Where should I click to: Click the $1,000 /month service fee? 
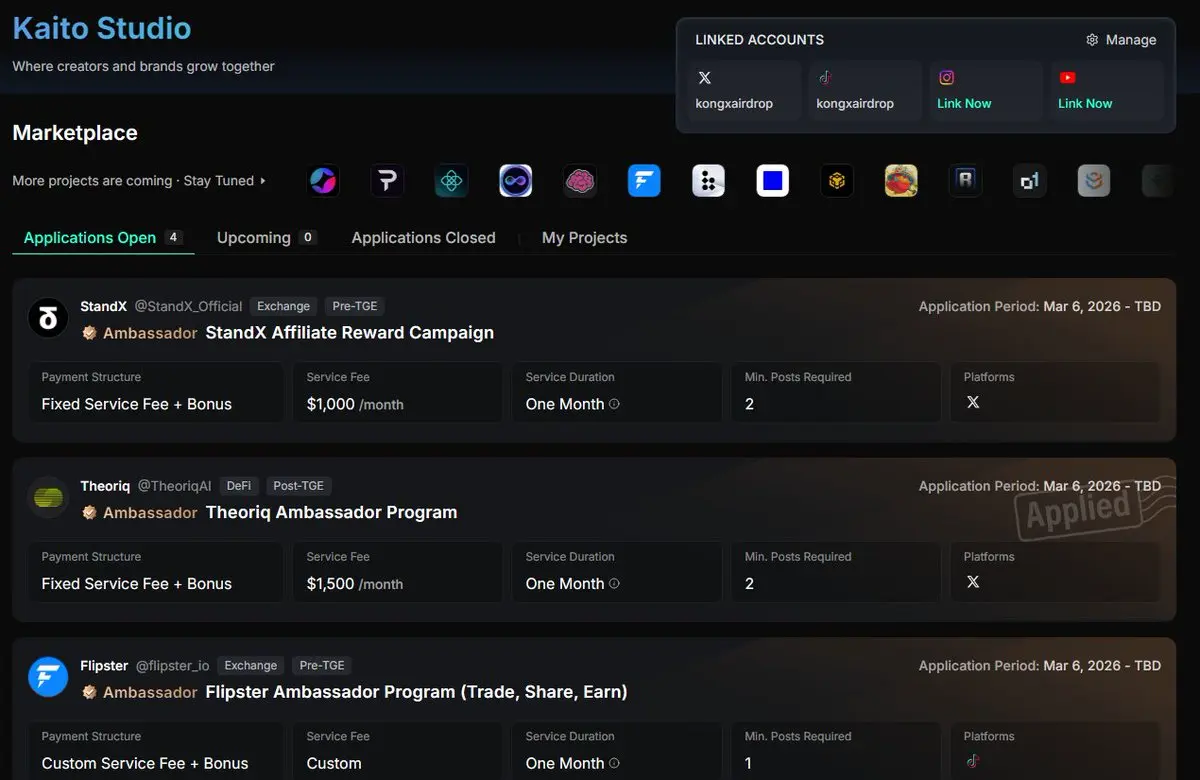(355, 404)
